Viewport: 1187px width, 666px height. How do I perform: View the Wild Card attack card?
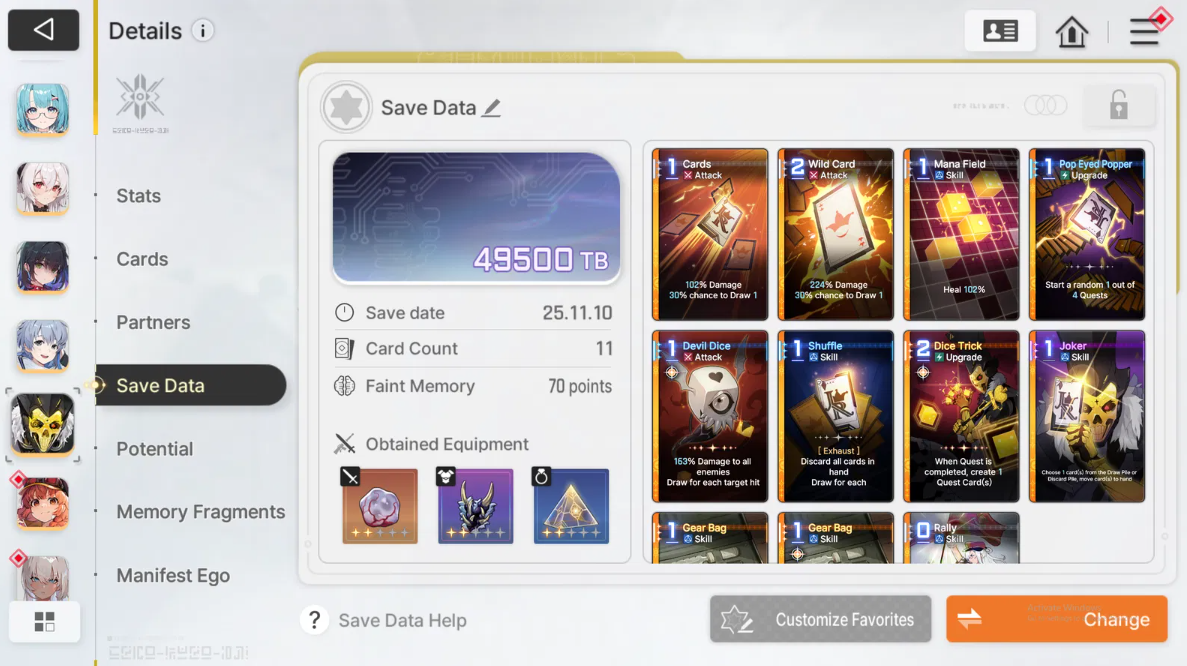click(x=836, y=235)
